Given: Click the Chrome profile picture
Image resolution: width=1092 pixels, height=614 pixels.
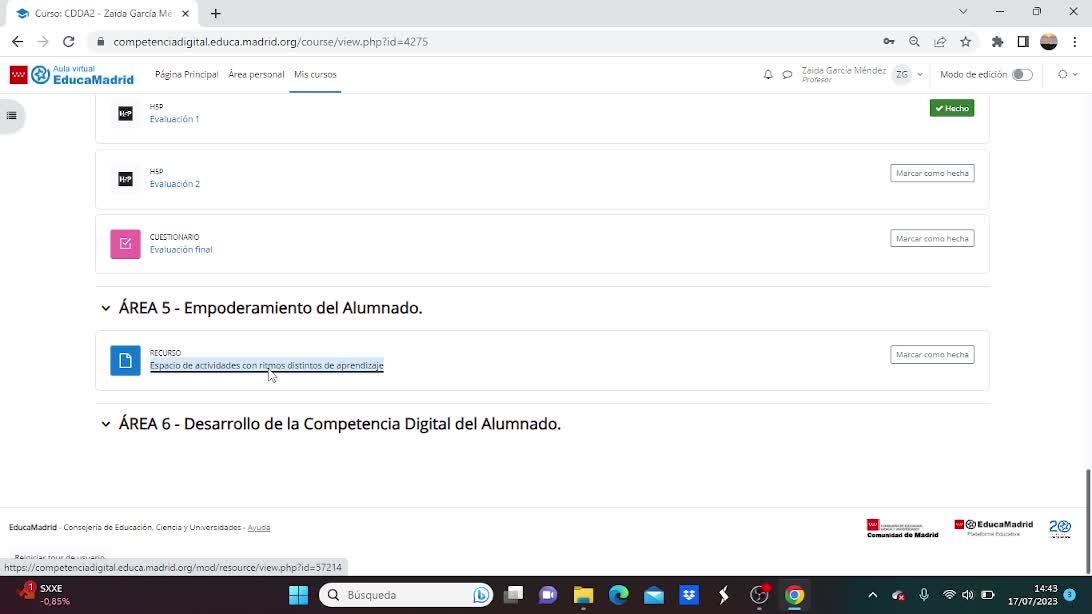Looking at the screenshot, I should [1049, 42].
